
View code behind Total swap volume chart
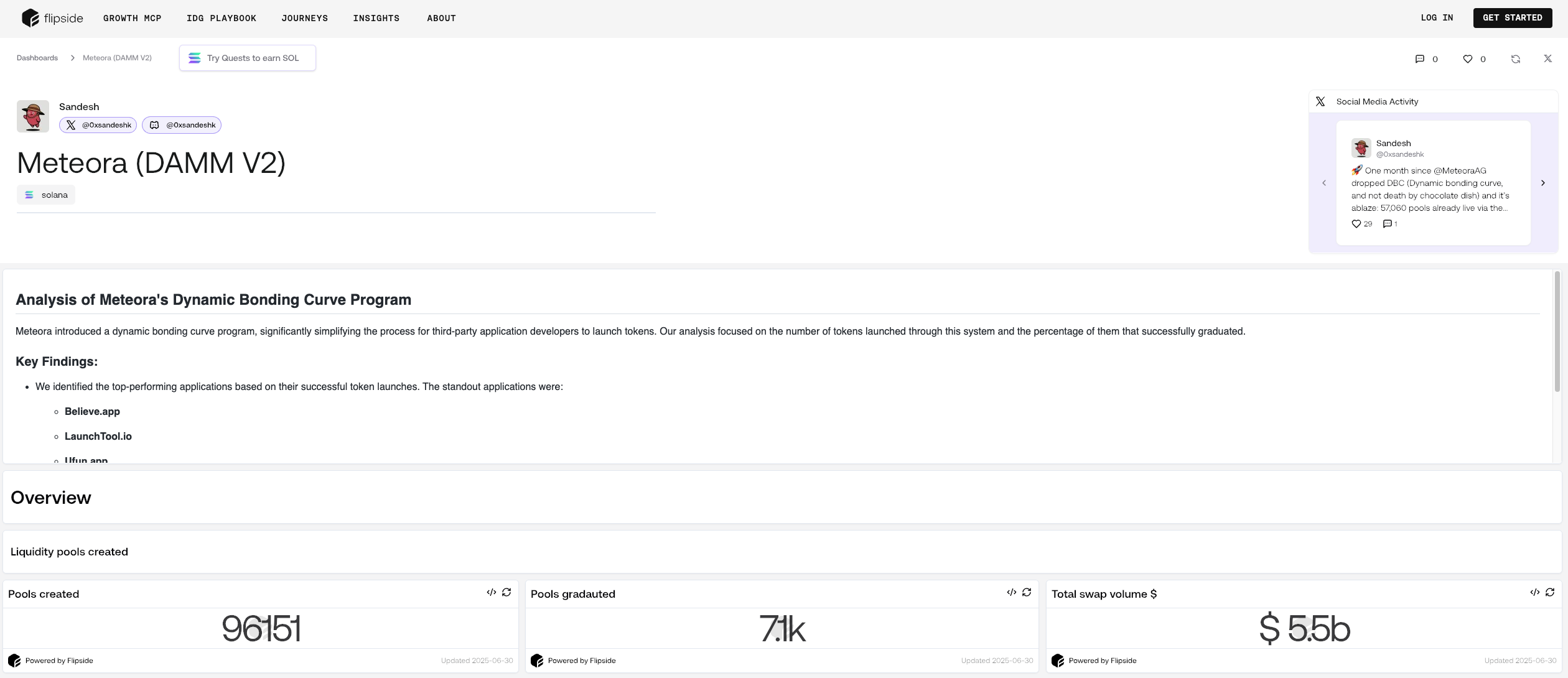tap(1534, 592)
